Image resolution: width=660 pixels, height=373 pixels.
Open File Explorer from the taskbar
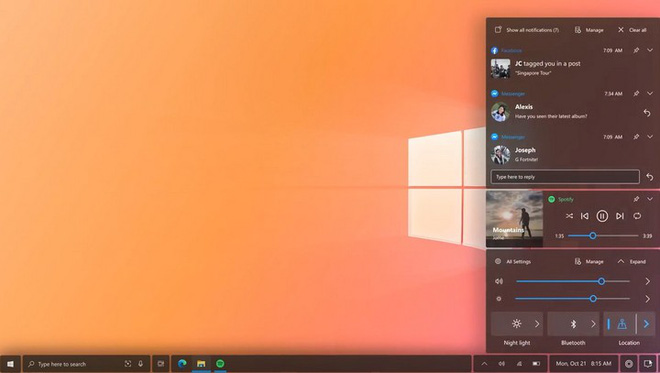click(x=201, y=364)
